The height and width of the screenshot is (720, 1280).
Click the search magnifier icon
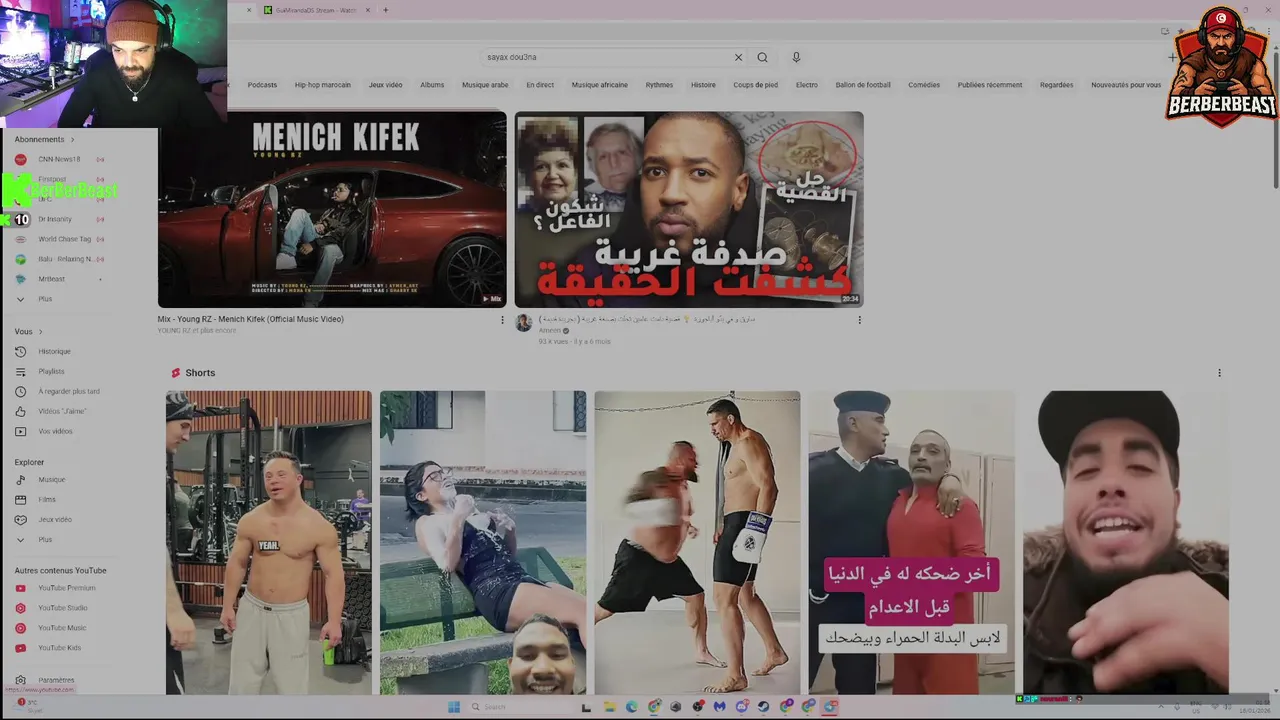tap(762, 57)
